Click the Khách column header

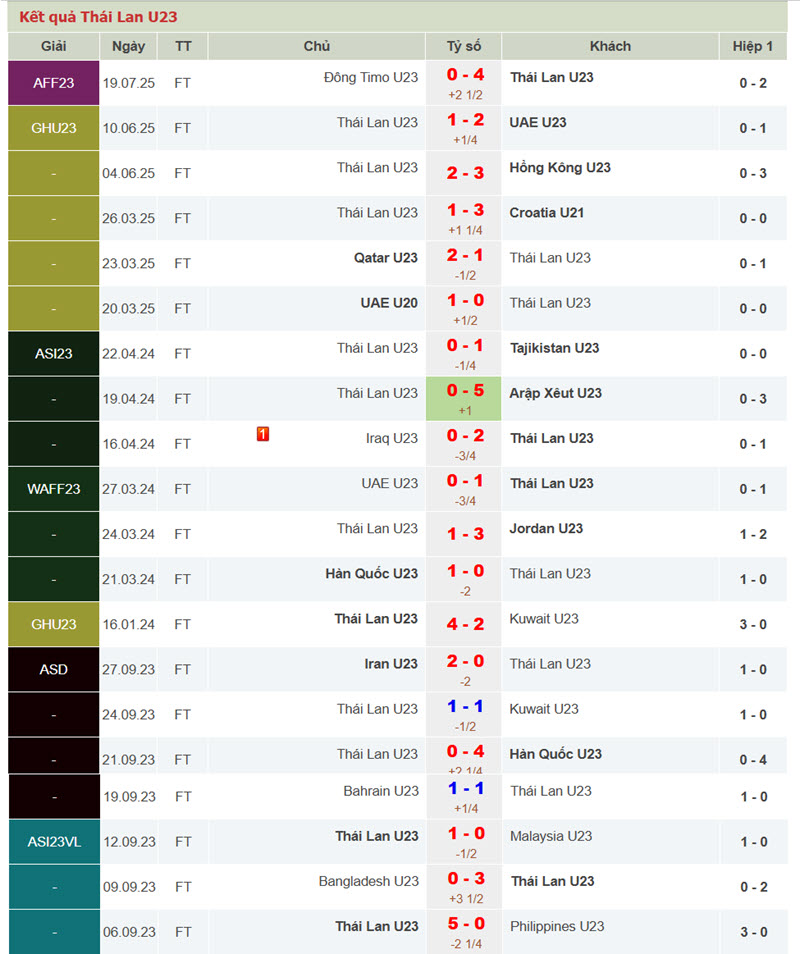(610, 46)
